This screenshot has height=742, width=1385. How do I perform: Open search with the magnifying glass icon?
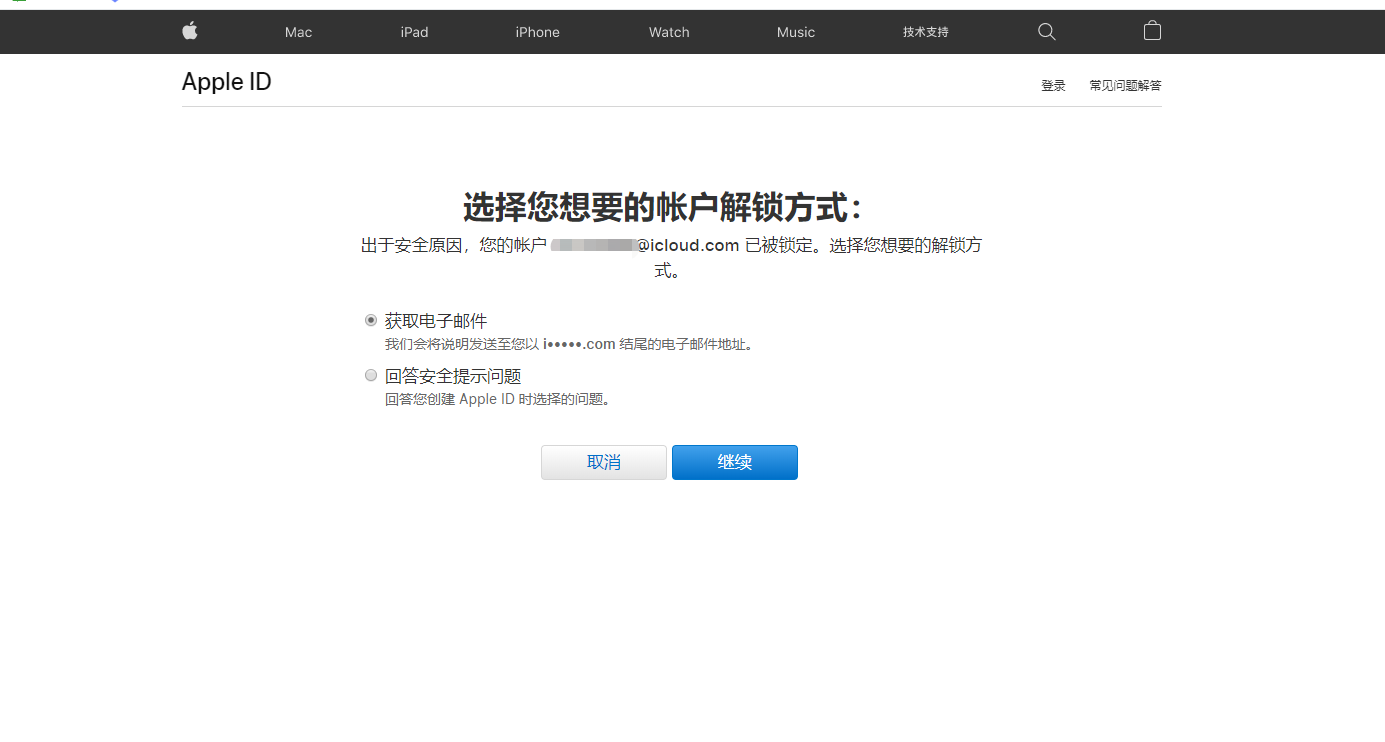1047,32
